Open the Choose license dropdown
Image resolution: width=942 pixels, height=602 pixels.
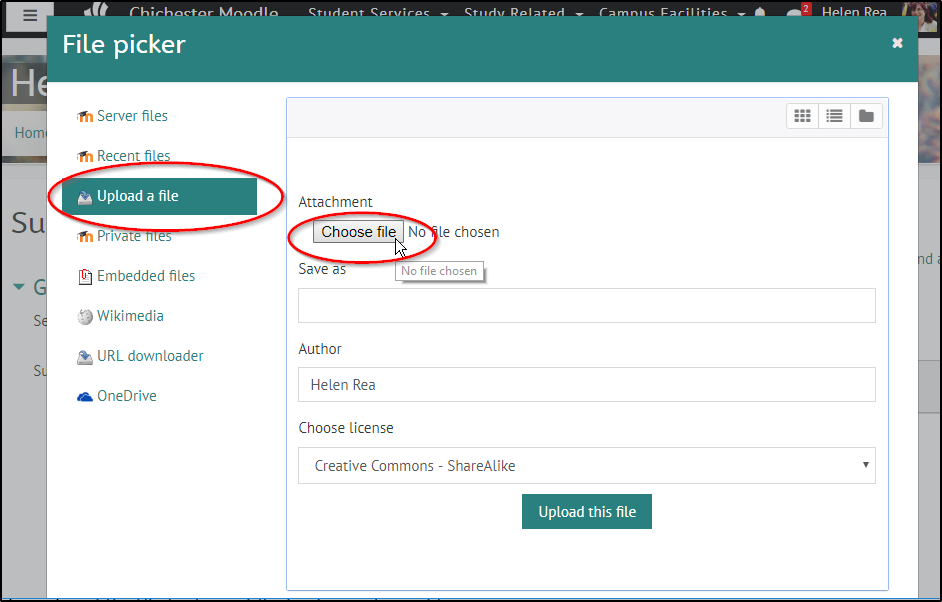click(x=586, y=465)
